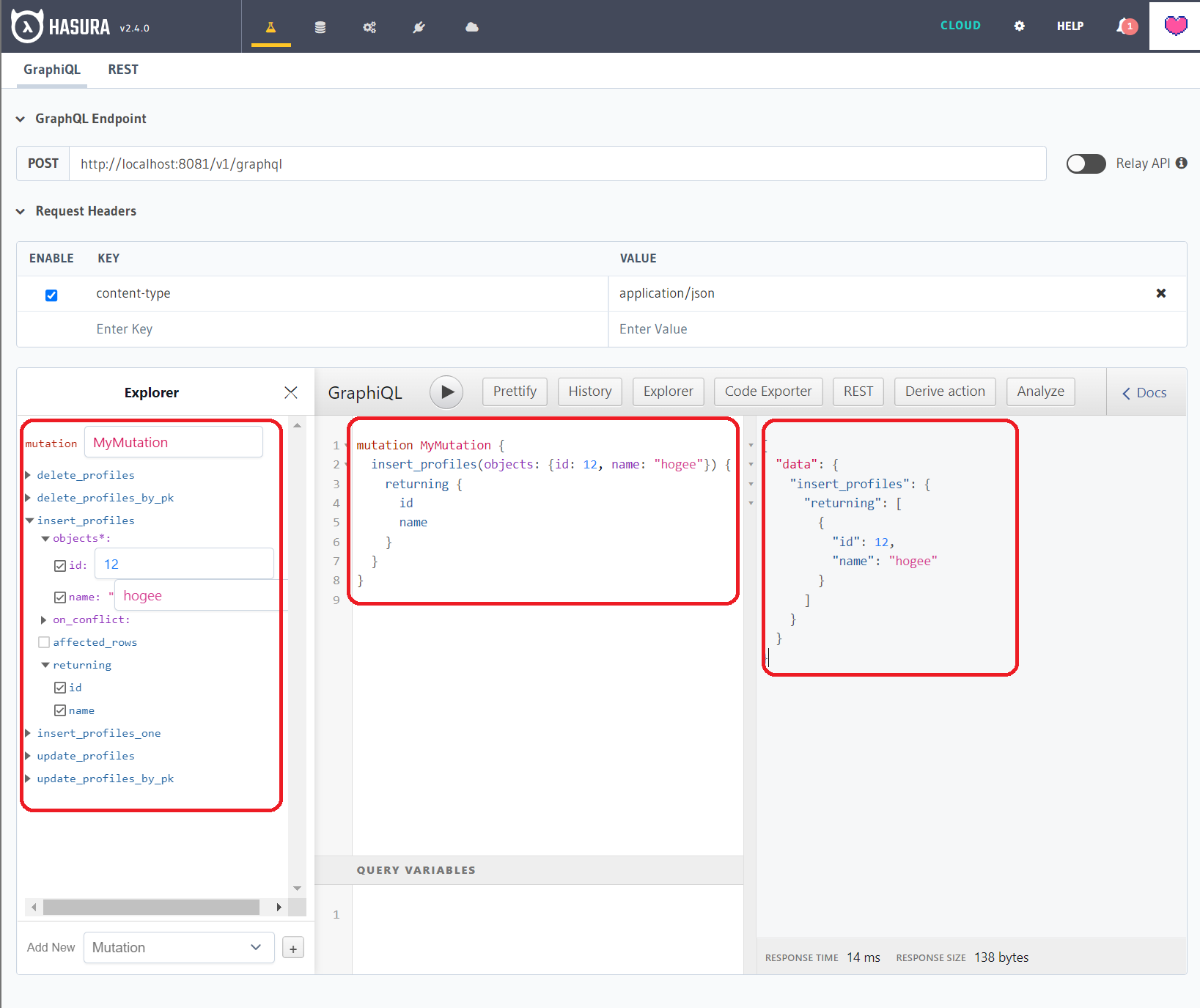This screenshot has width=1200, height=1008.
Task: Click the Analyze button
Action: (1040, 391)
